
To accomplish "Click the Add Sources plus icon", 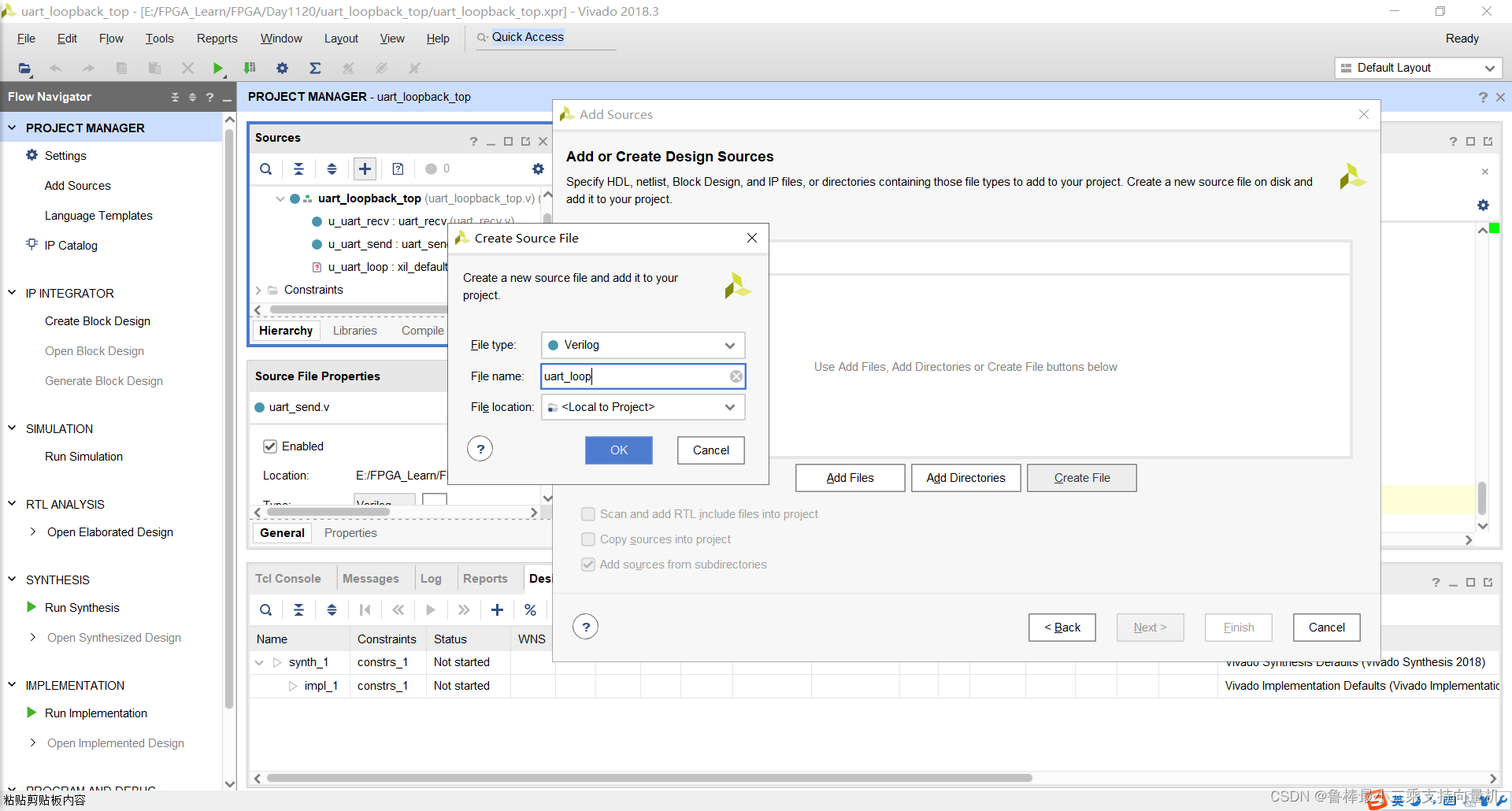I will (365, 168).
